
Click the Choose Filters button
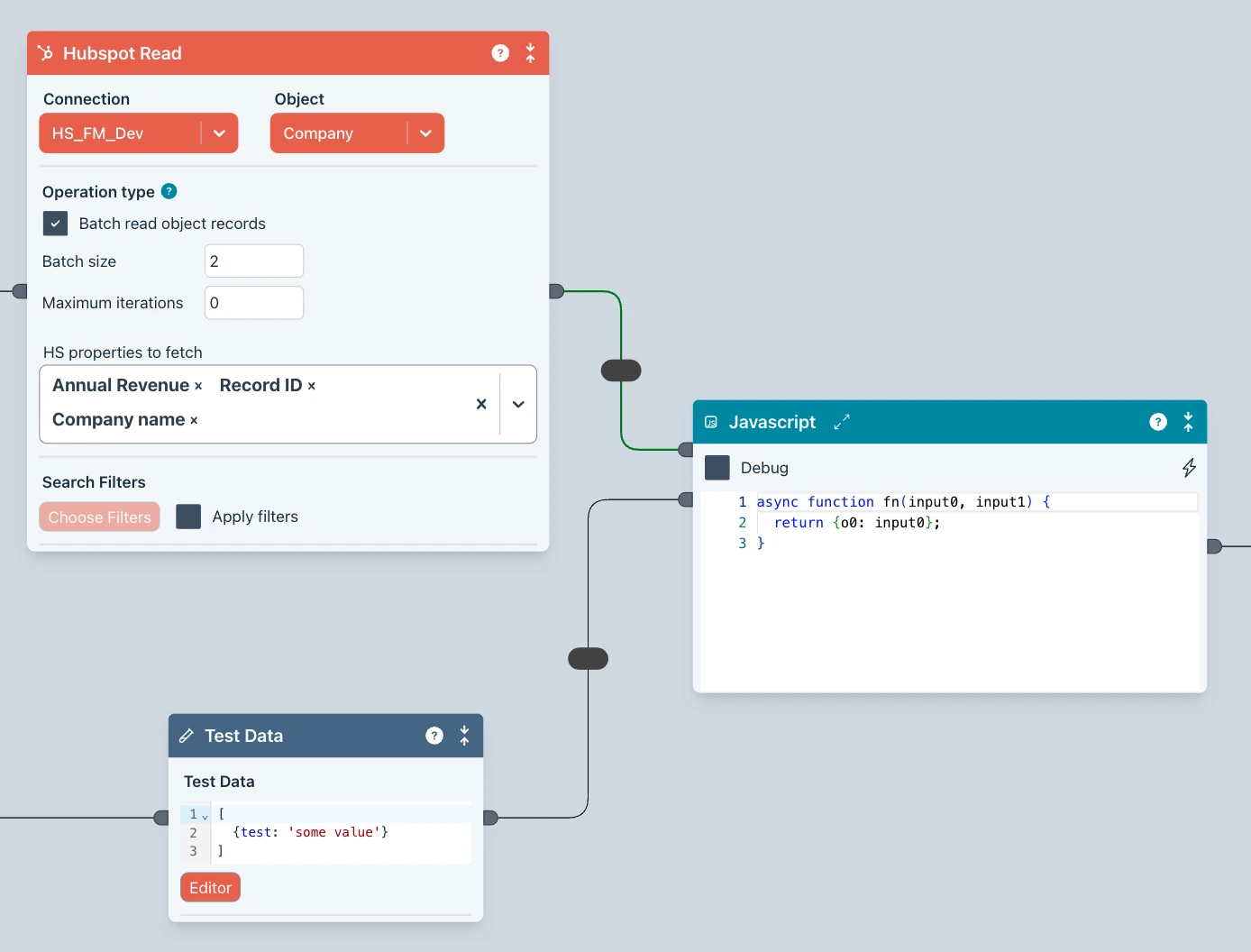click(99, 517)
